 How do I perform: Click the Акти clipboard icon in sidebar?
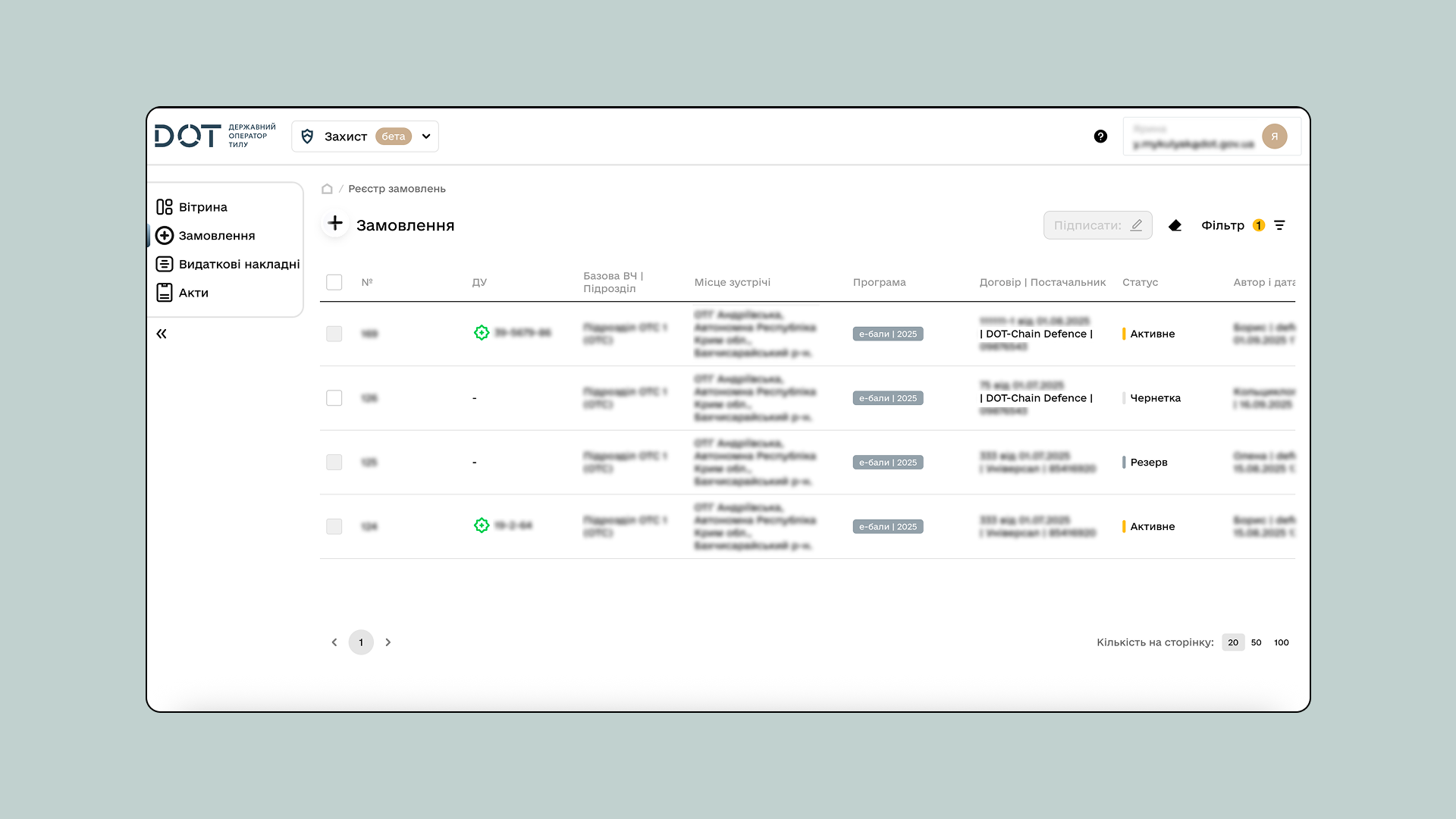coord(165,292)
